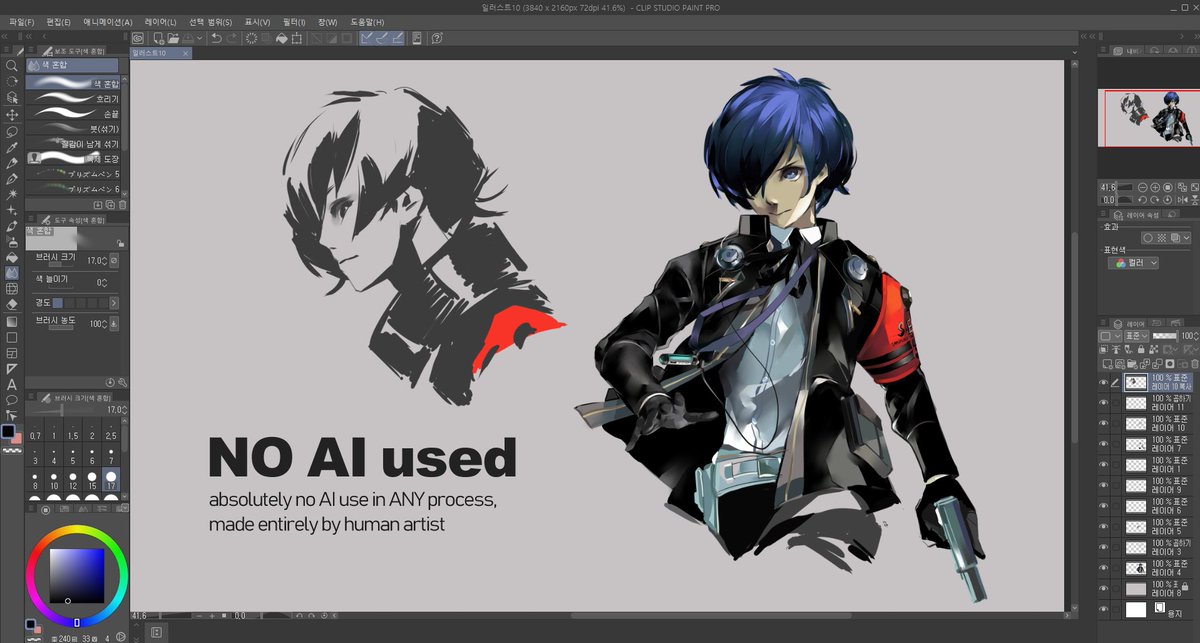
Task: Open the 레이어(L) menu
Action: pos(160,21)
